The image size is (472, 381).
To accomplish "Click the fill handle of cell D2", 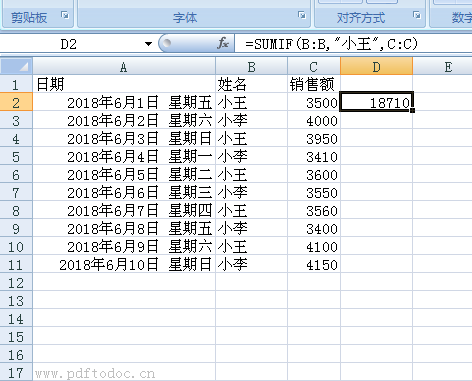I will pos(413,110).
